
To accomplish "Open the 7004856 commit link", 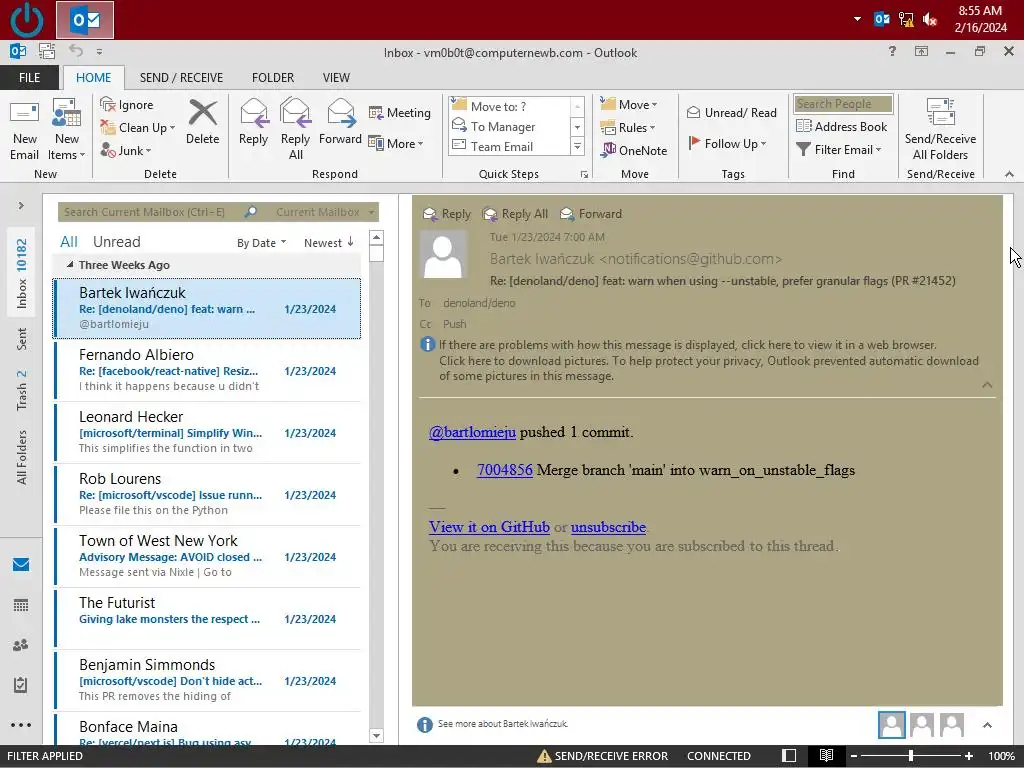I will (x=505, y=470).
